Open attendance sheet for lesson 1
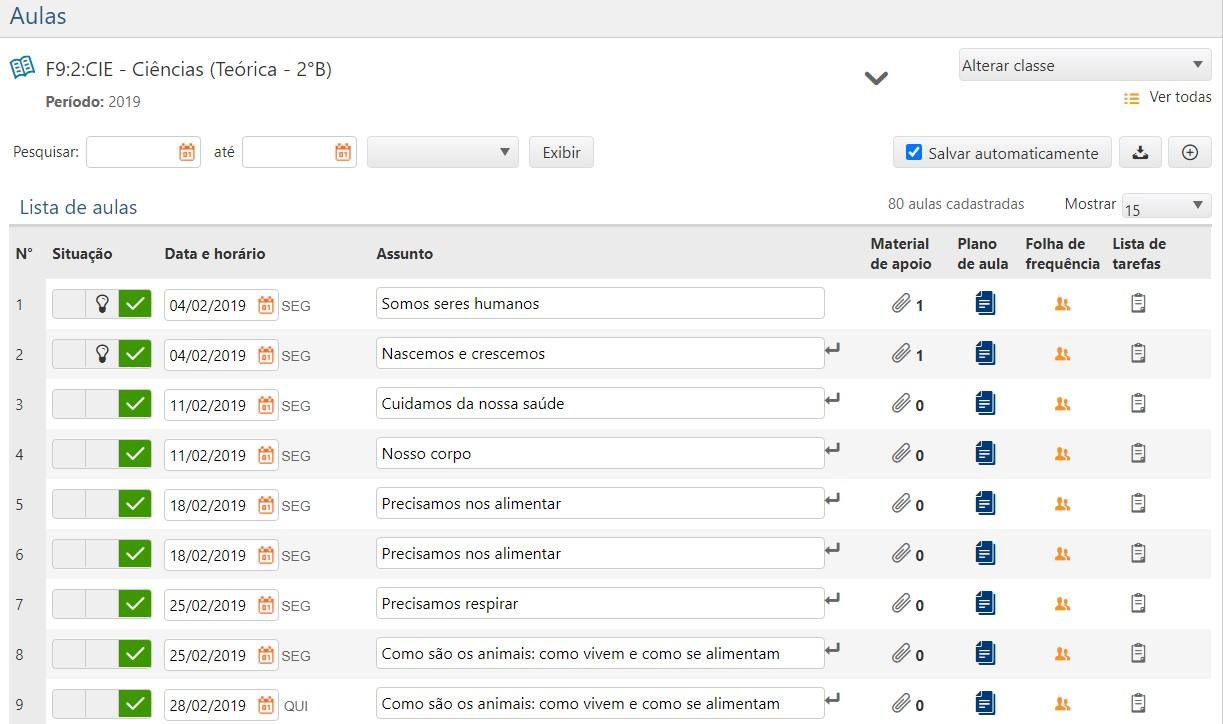 [x=1062, y=304]
